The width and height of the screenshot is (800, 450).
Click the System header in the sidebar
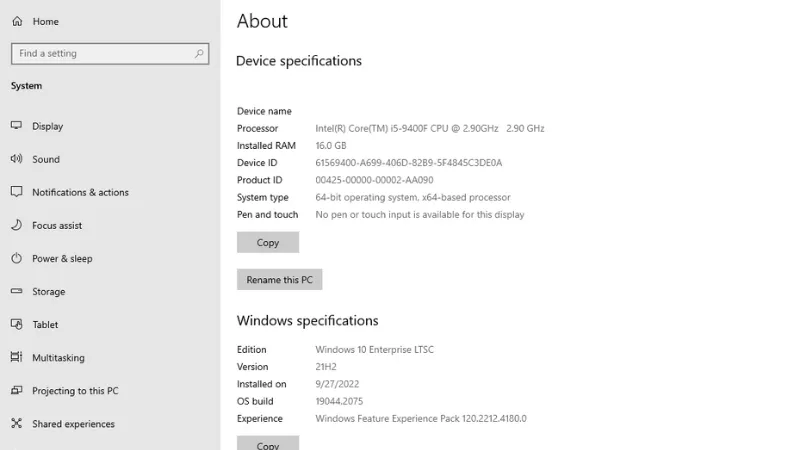(x=27, y=86)
